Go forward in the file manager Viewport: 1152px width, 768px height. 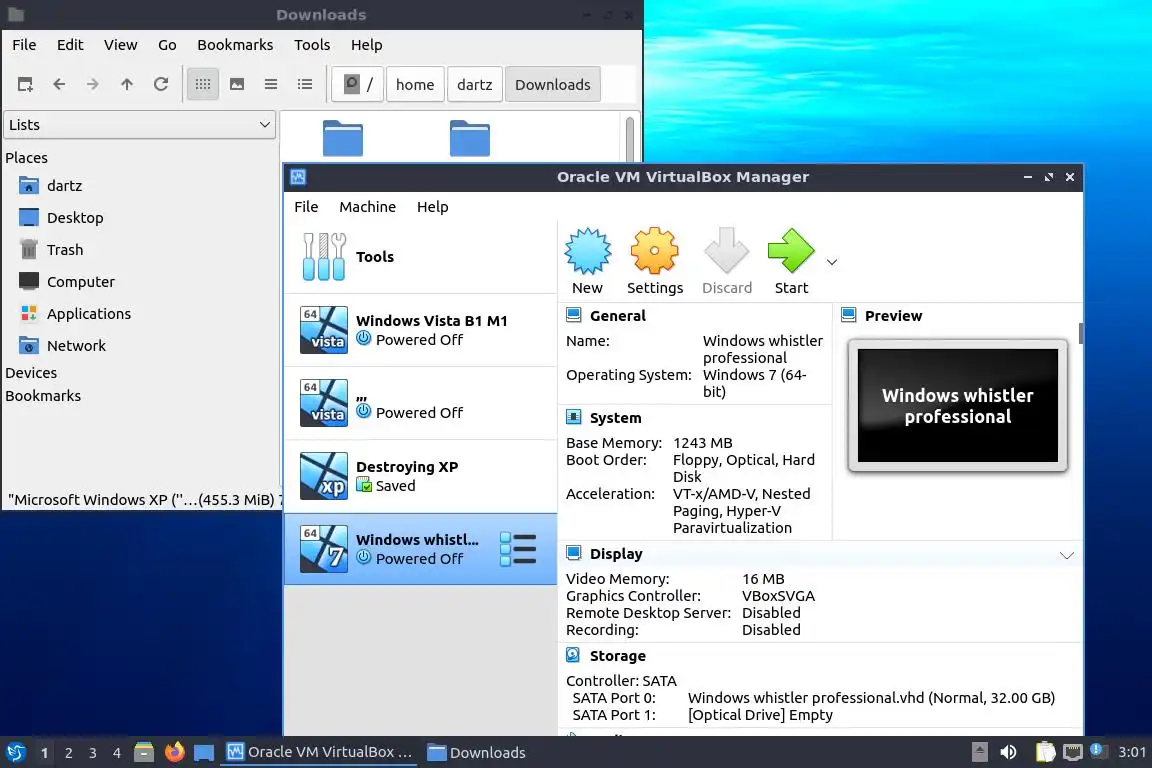pyautogui.click(x=93, y=84)
